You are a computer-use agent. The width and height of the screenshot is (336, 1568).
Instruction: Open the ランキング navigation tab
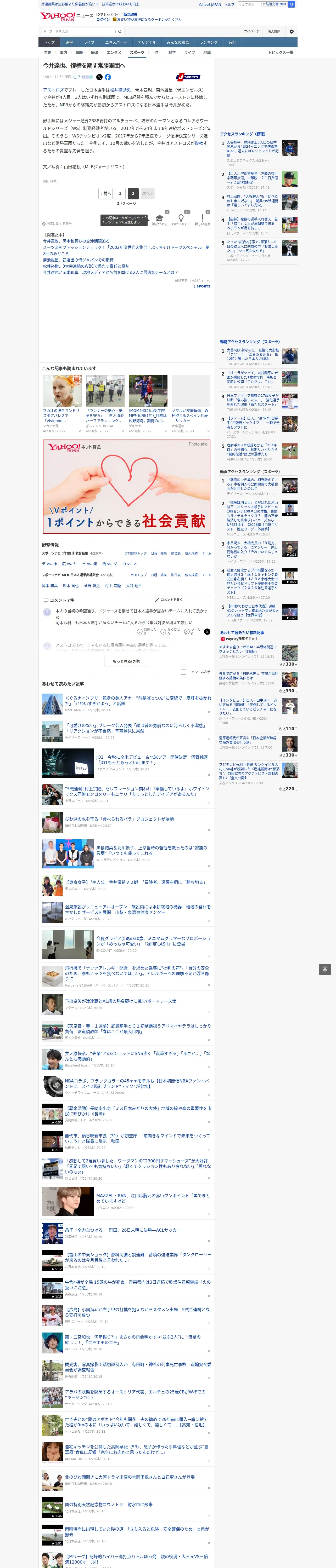pos(209,43)
